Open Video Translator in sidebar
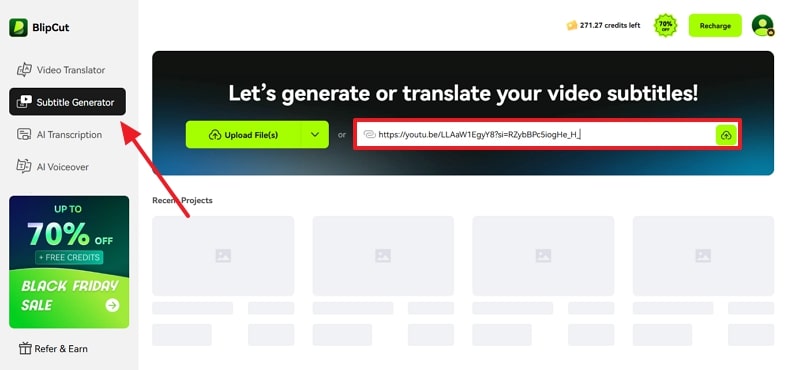The width and height of the screenshot is (788, 370). pos(67,70)
